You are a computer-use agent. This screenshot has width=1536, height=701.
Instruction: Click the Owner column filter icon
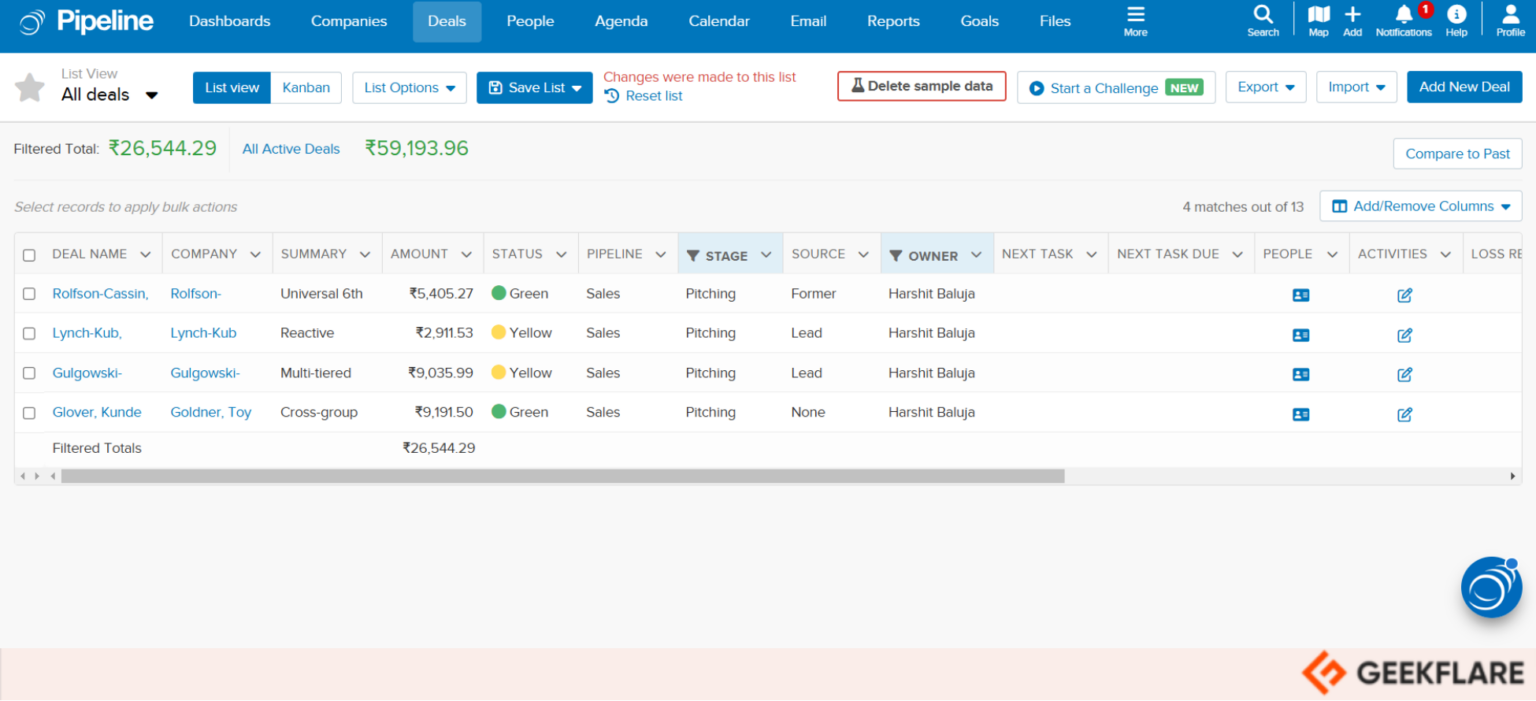(896, 256)
